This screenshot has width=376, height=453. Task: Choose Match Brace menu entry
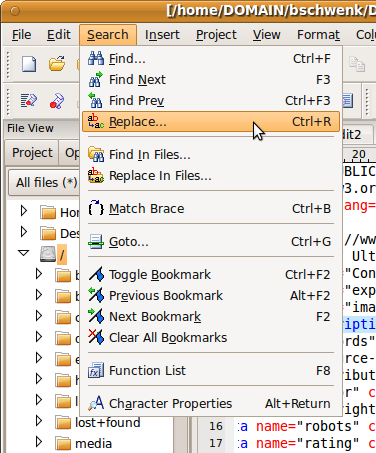pyautogui.click(x=211, y=209)
